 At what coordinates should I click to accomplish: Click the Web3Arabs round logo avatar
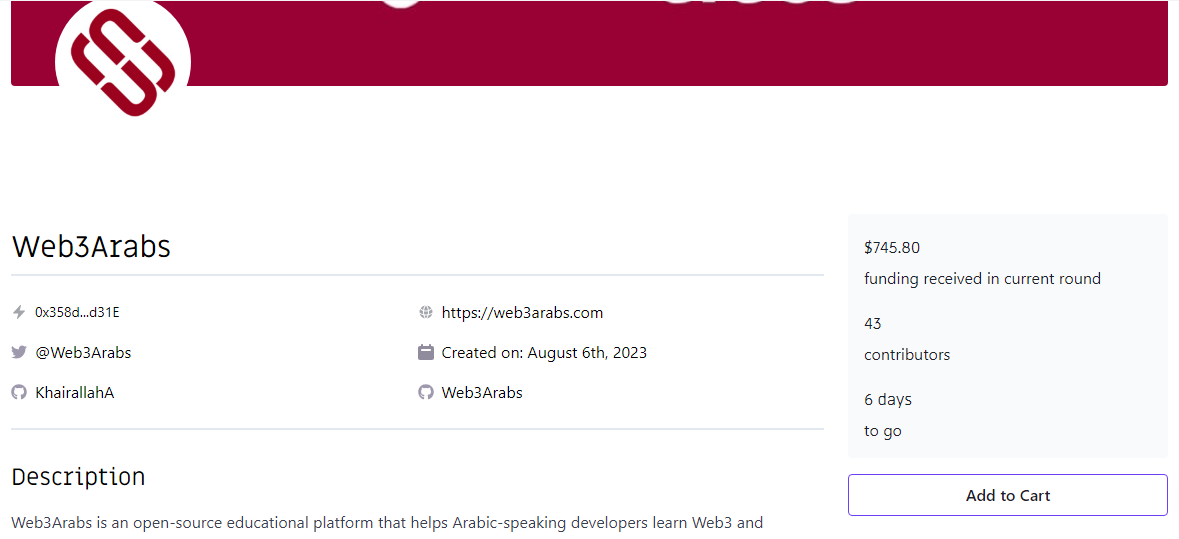pos(123,60)
